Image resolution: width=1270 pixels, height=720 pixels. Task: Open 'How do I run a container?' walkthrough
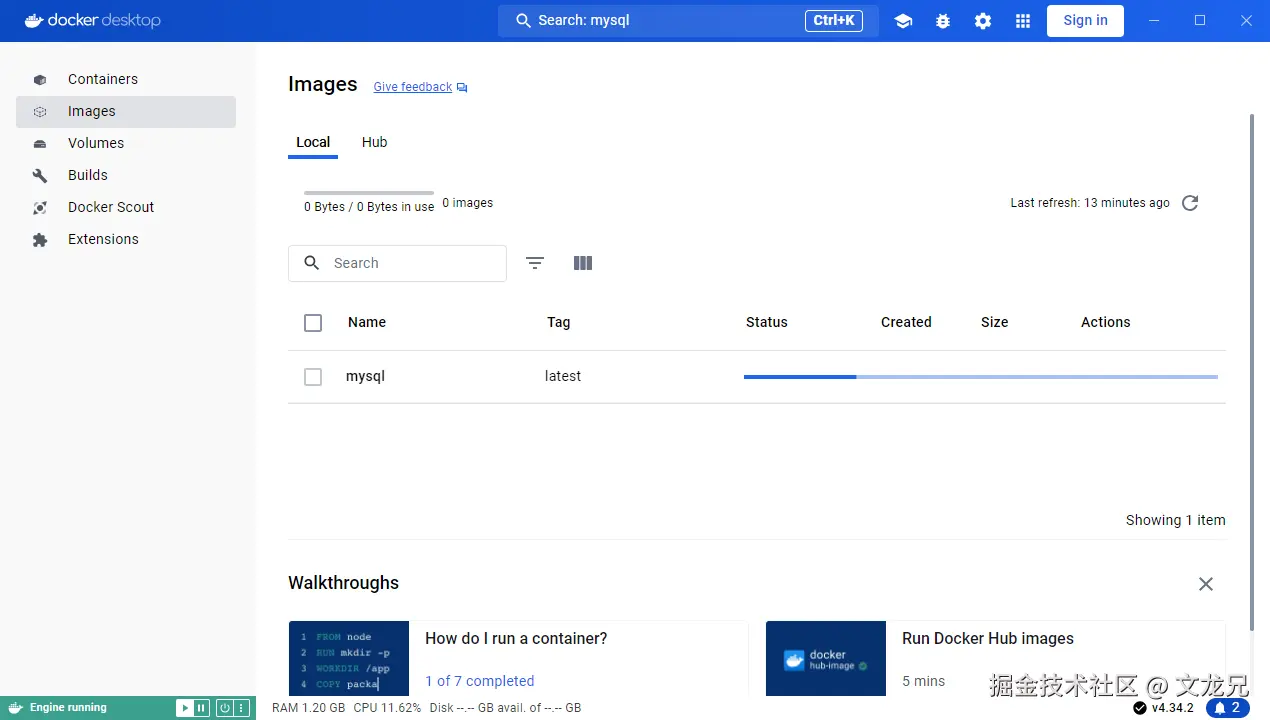click(516, 639)
